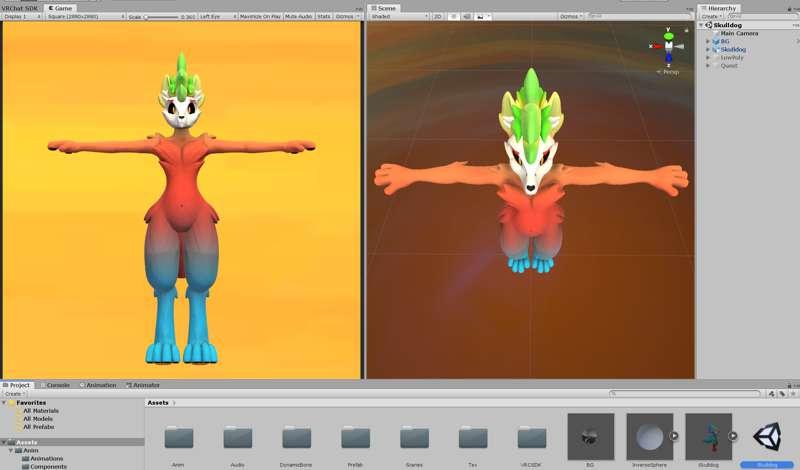Toggle Maximize On Play
The width and height of the screenshot is (800, 470).
pyautogui.click(x=260, y=16)
